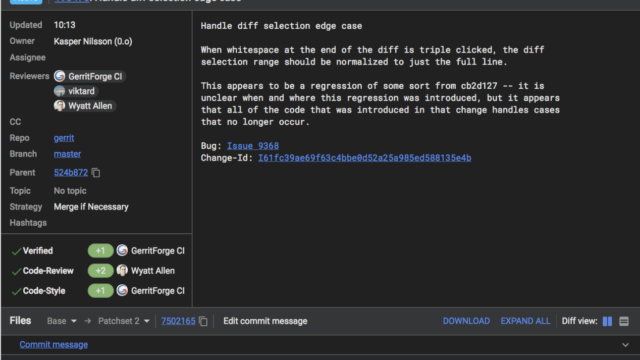Open the gerrit repo link
Viewport: 640px width, 360px height.
point(64,138)
